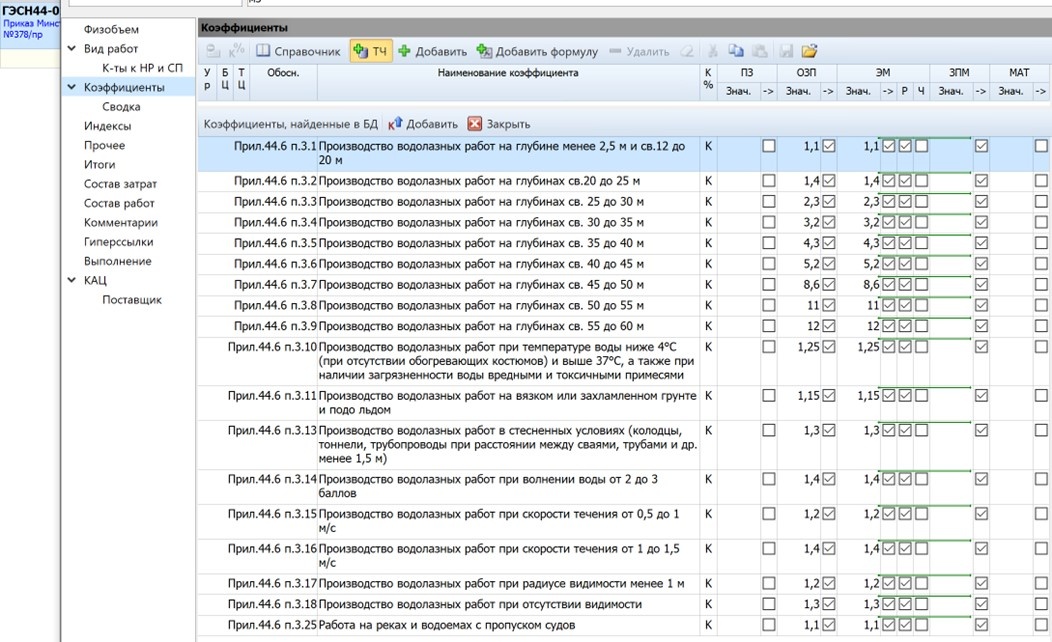The width and height of the screenshot is (1052, 642).
Task: Click ОЗП value 2,3 in row п.3.3
Action: pyautogui.click(x=811, y=201)
